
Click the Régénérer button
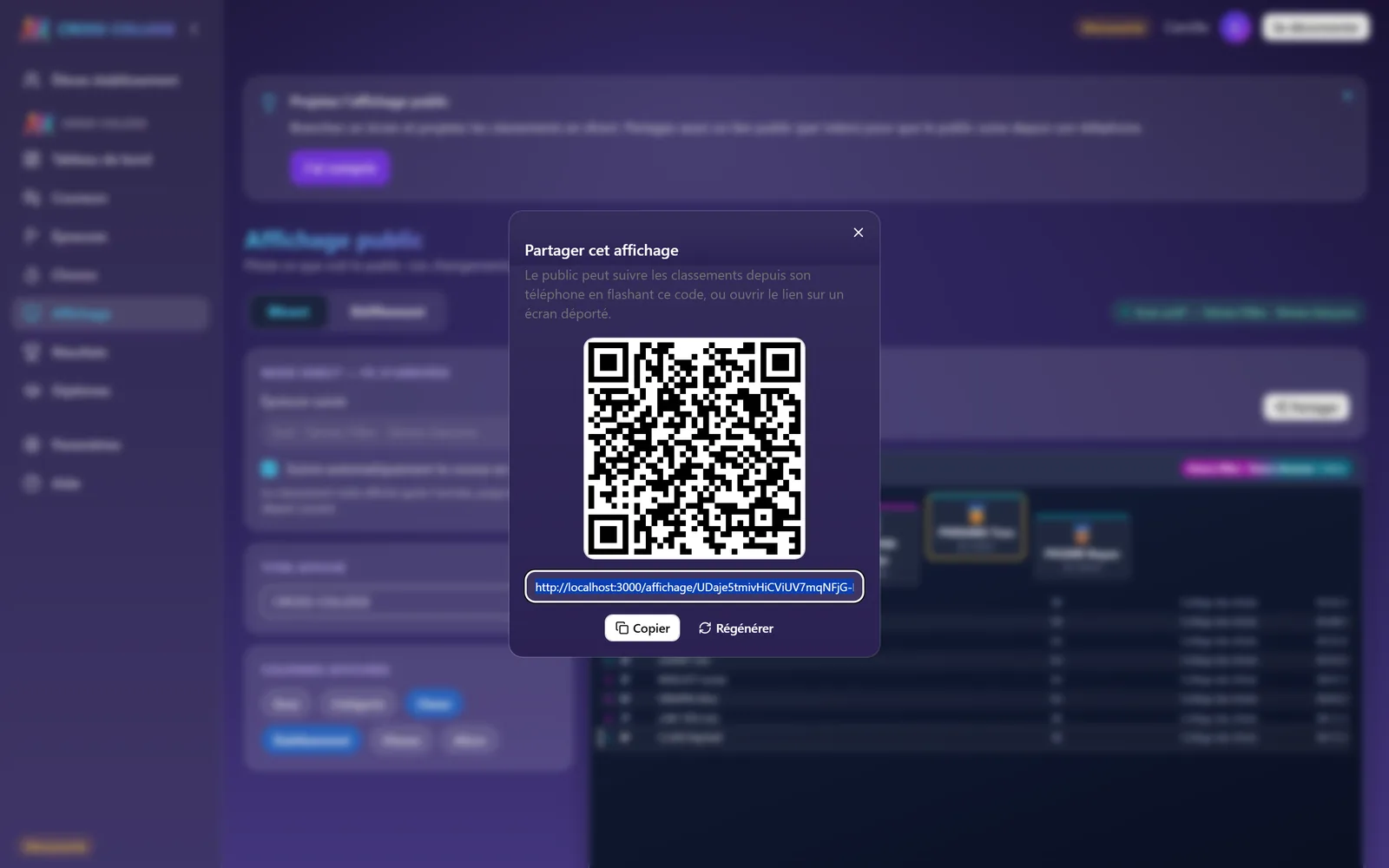735,628
